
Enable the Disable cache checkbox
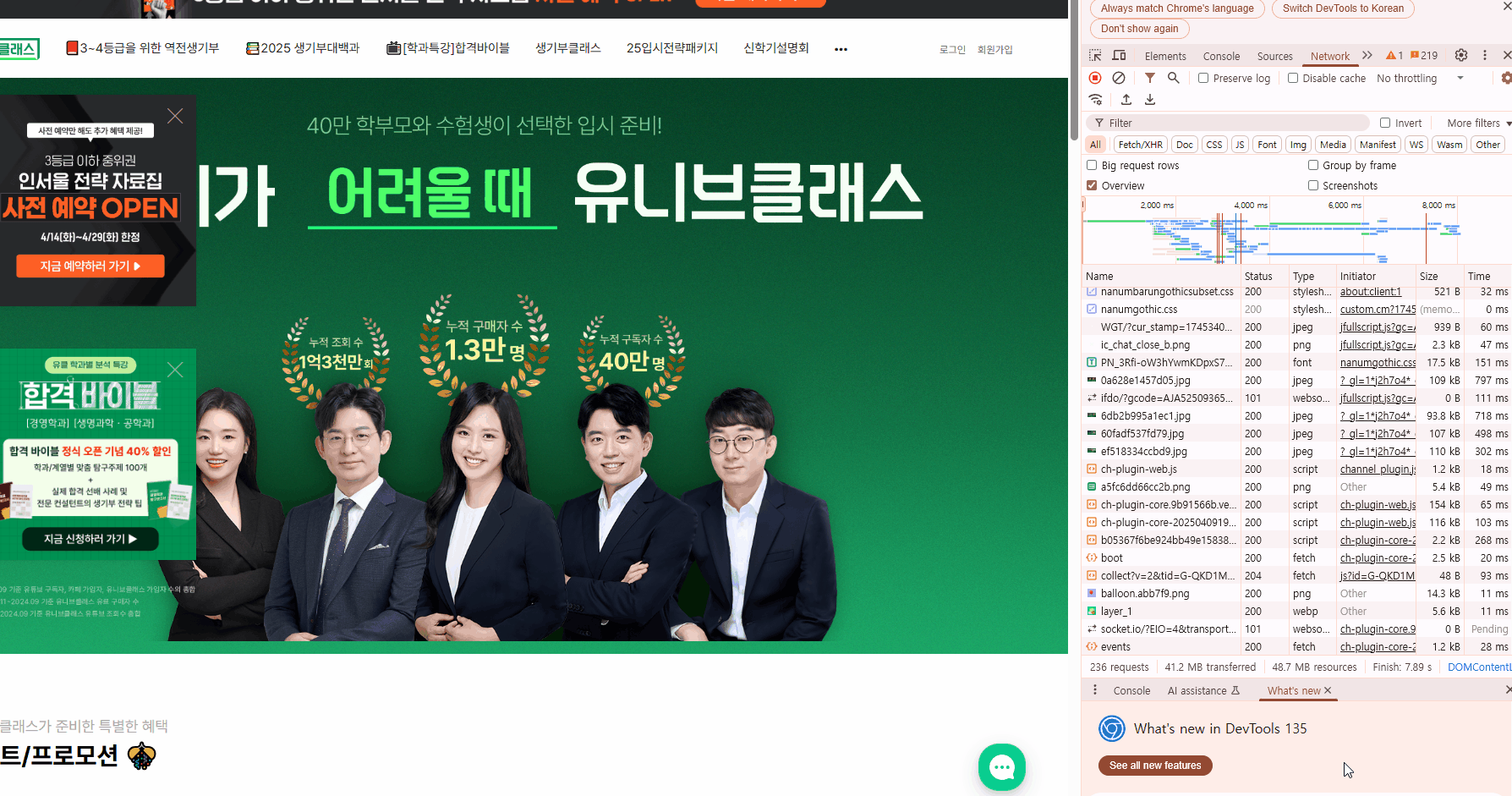pos(1293,78)
